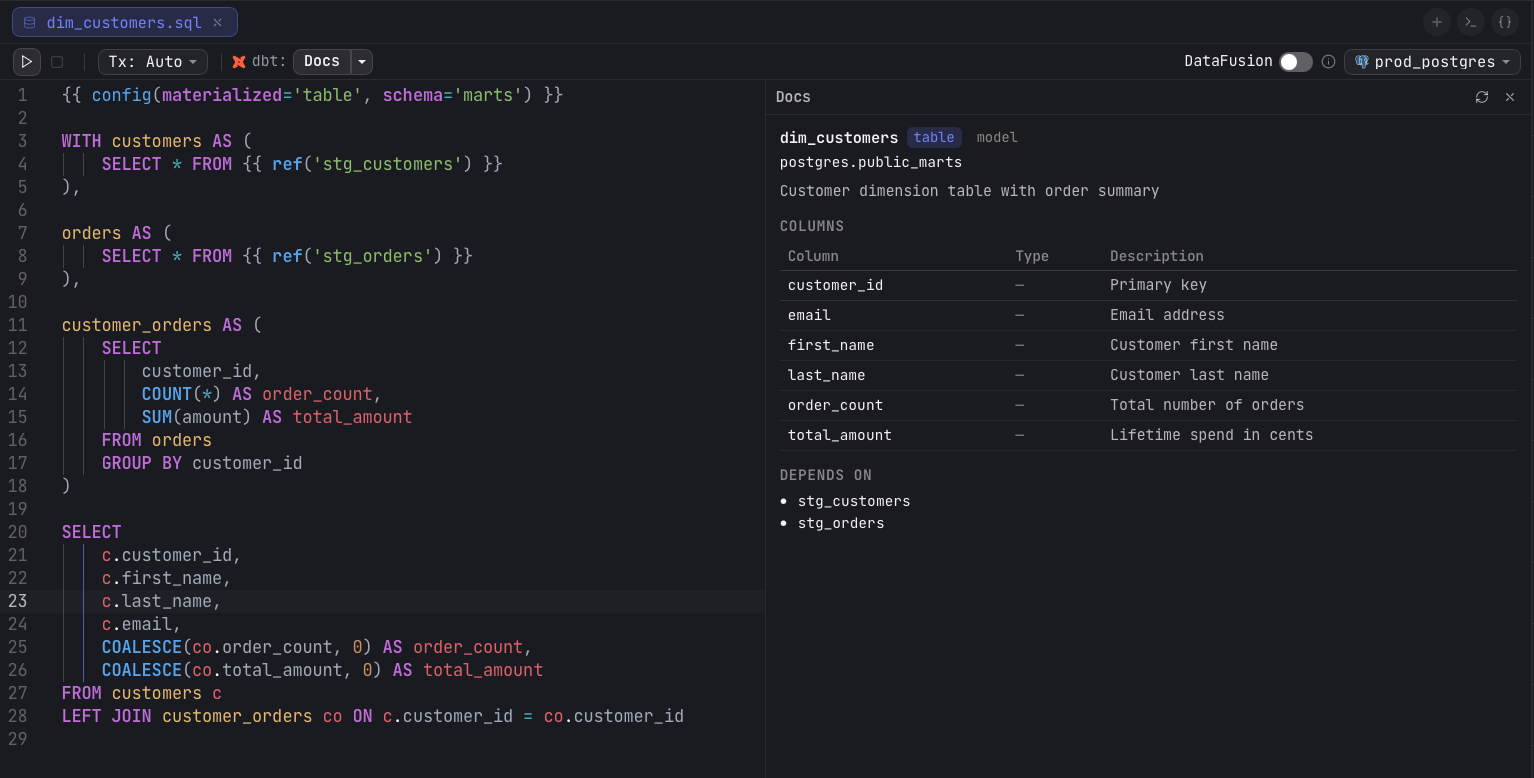Click the dbt logo icon
The image size is (1534, 778).
point(239,62)
